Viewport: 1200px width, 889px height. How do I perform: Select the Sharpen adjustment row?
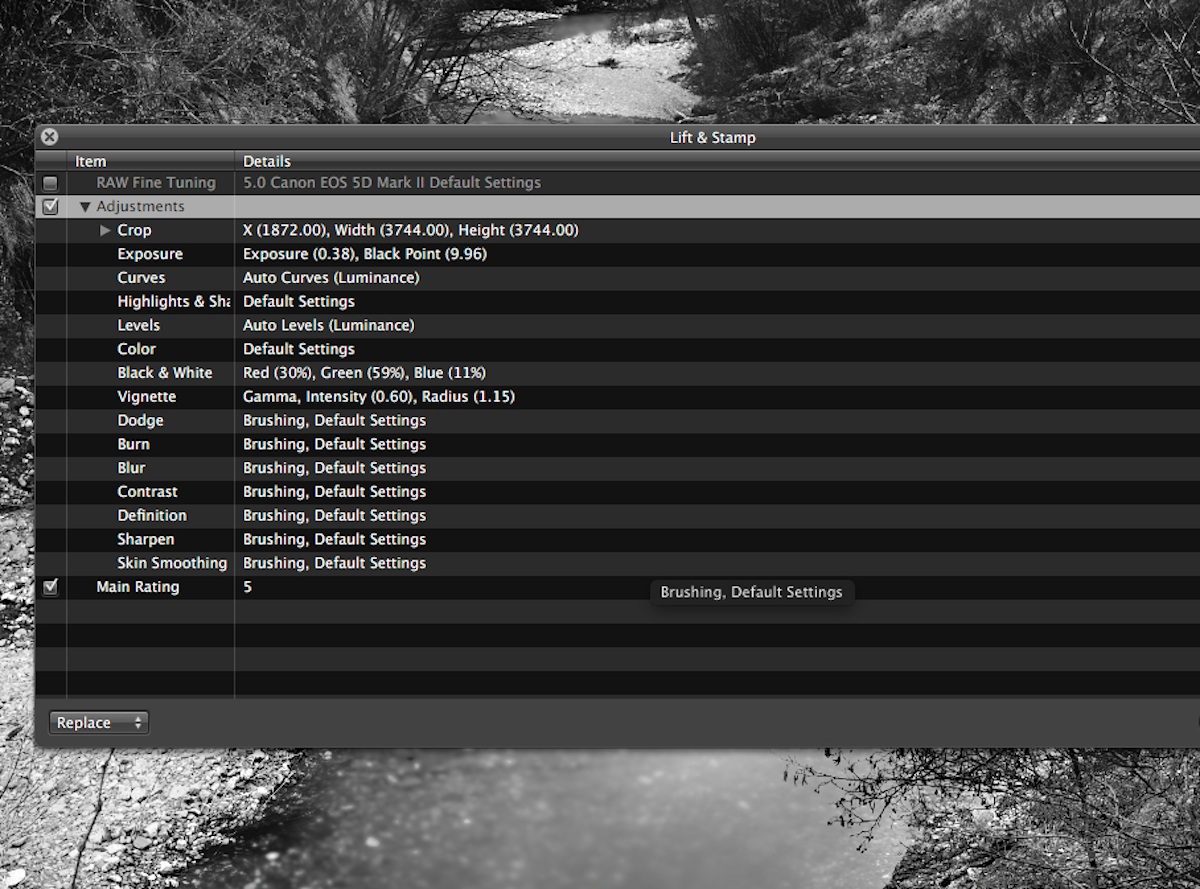click(145, 540)
